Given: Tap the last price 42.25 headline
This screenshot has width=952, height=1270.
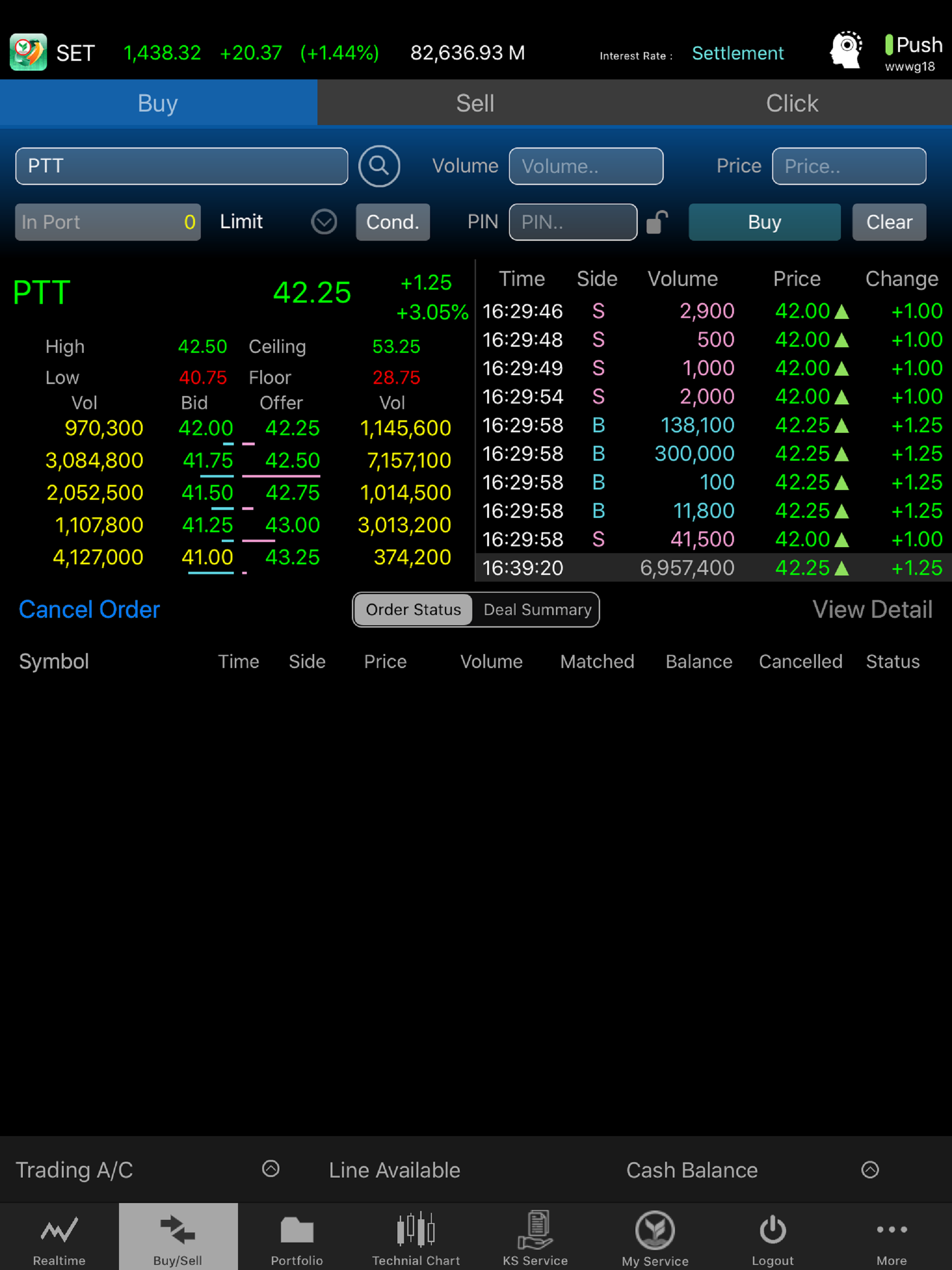Looking at the screenshot, I should coord(312,292).
